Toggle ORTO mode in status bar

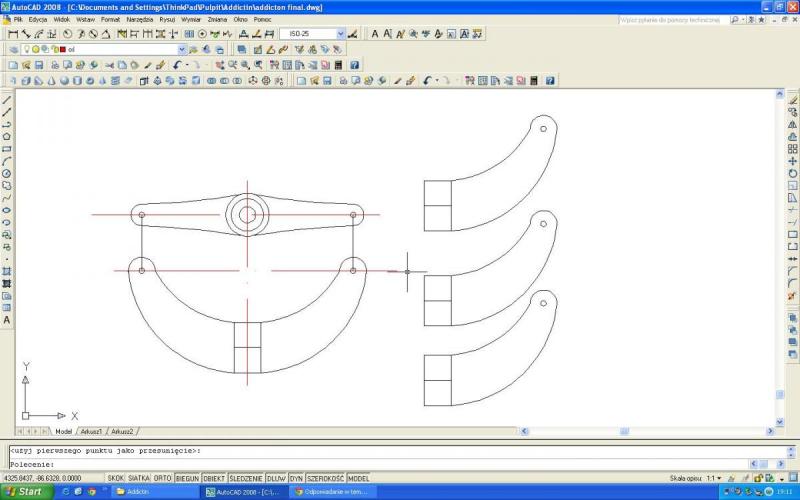point(163,478)
